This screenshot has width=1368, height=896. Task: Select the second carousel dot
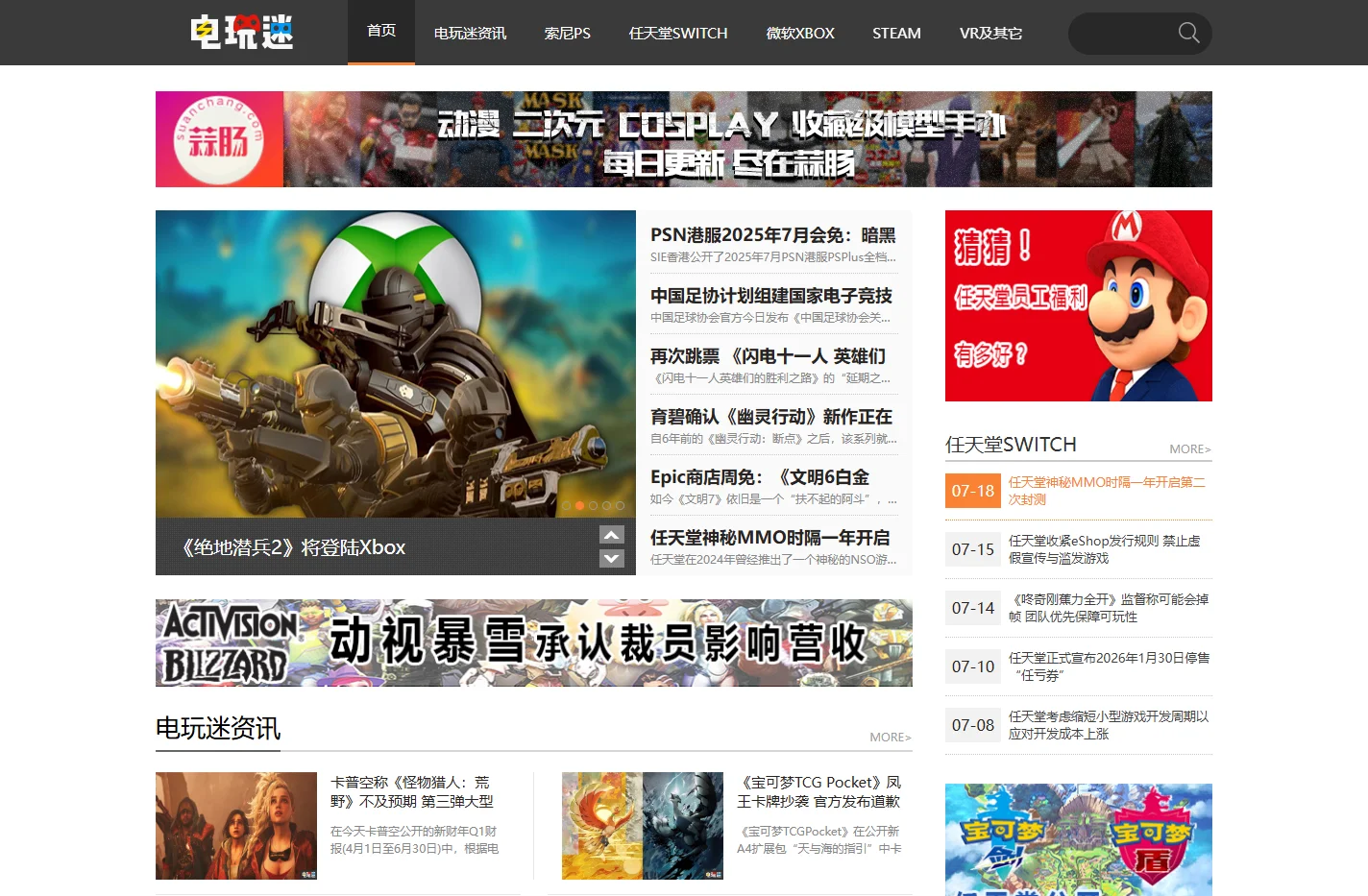tap(580, 505)
